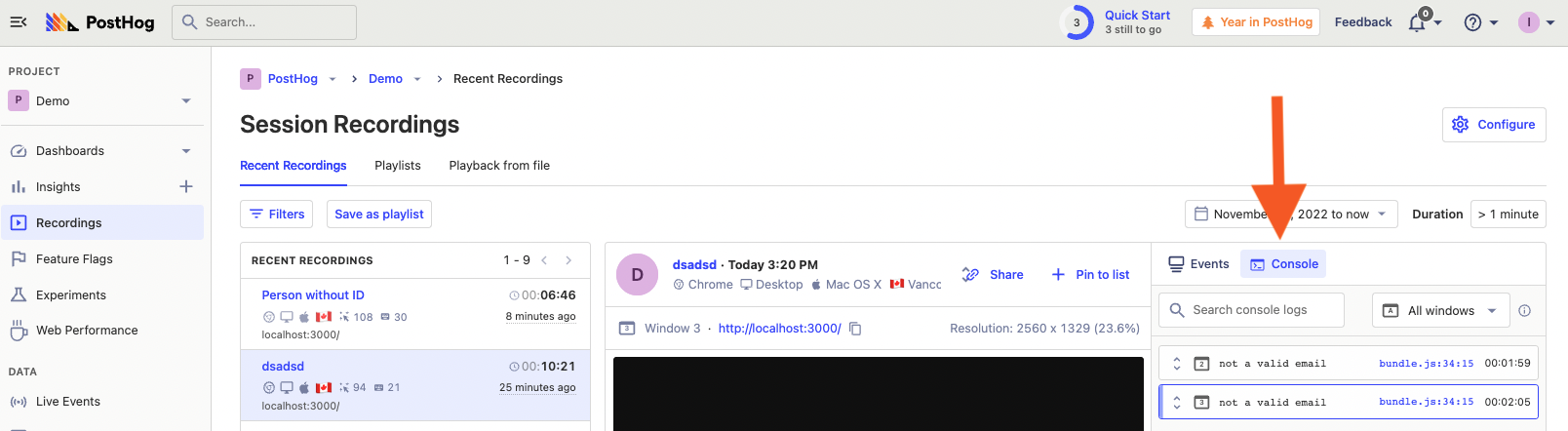Copy the localhost URL with the copy icon
1568x431 pixels.
tap(855, 329)
